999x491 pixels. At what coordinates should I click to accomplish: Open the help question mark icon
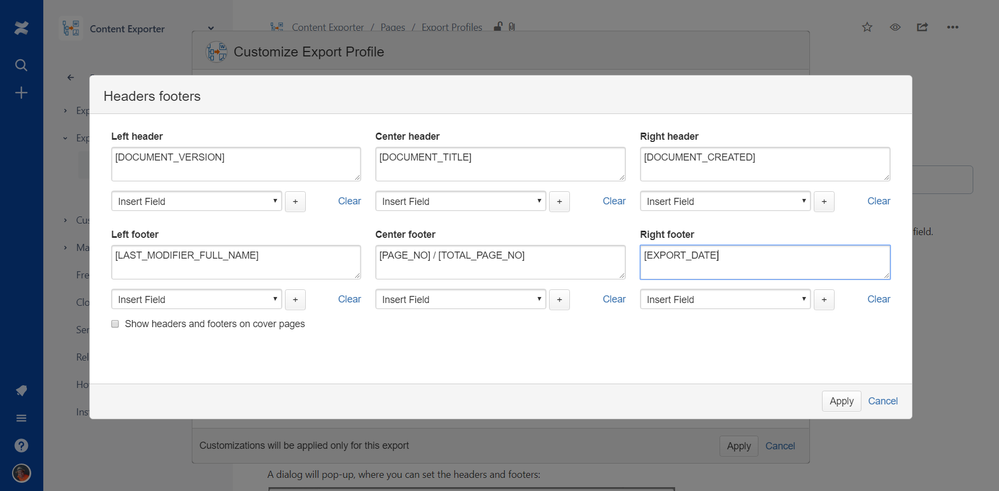tap(21, 445)
